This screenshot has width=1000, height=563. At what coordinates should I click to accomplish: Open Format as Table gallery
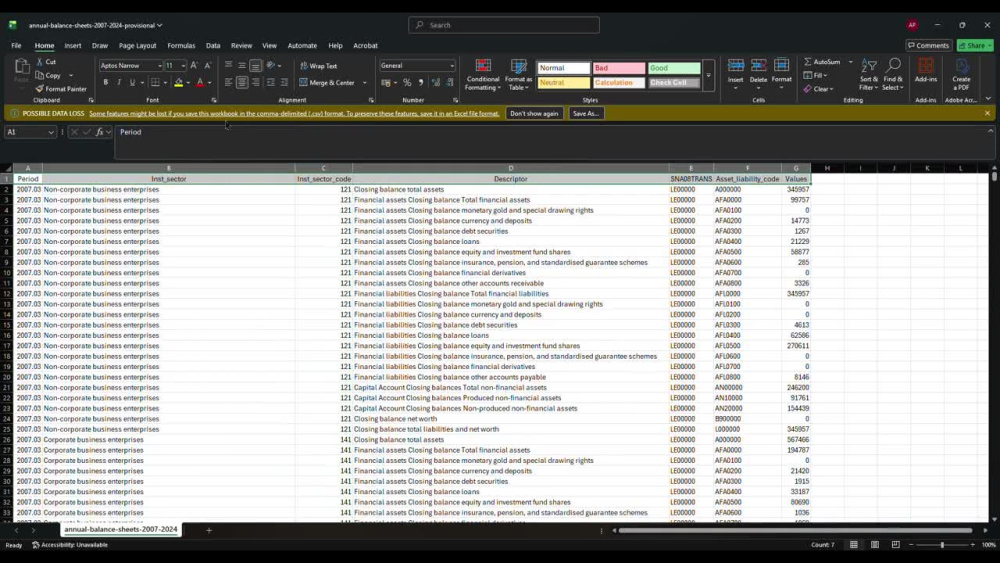[518, 75]
